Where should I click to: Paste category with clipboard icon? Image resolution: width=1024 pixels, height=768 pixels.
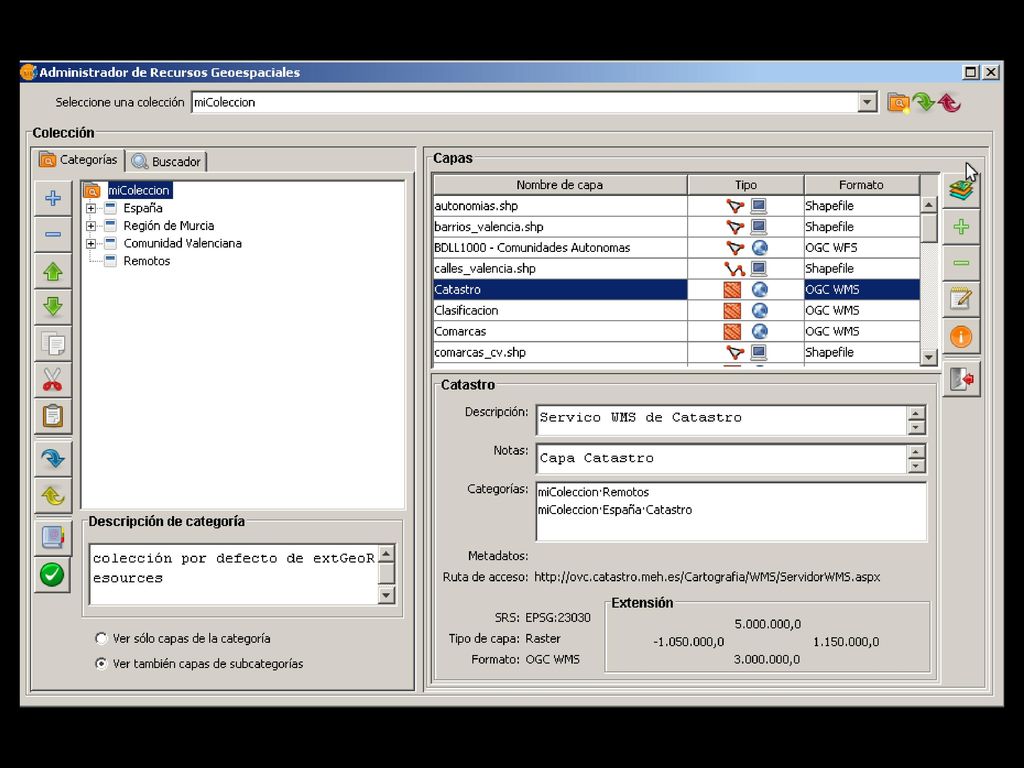point(53,416)
